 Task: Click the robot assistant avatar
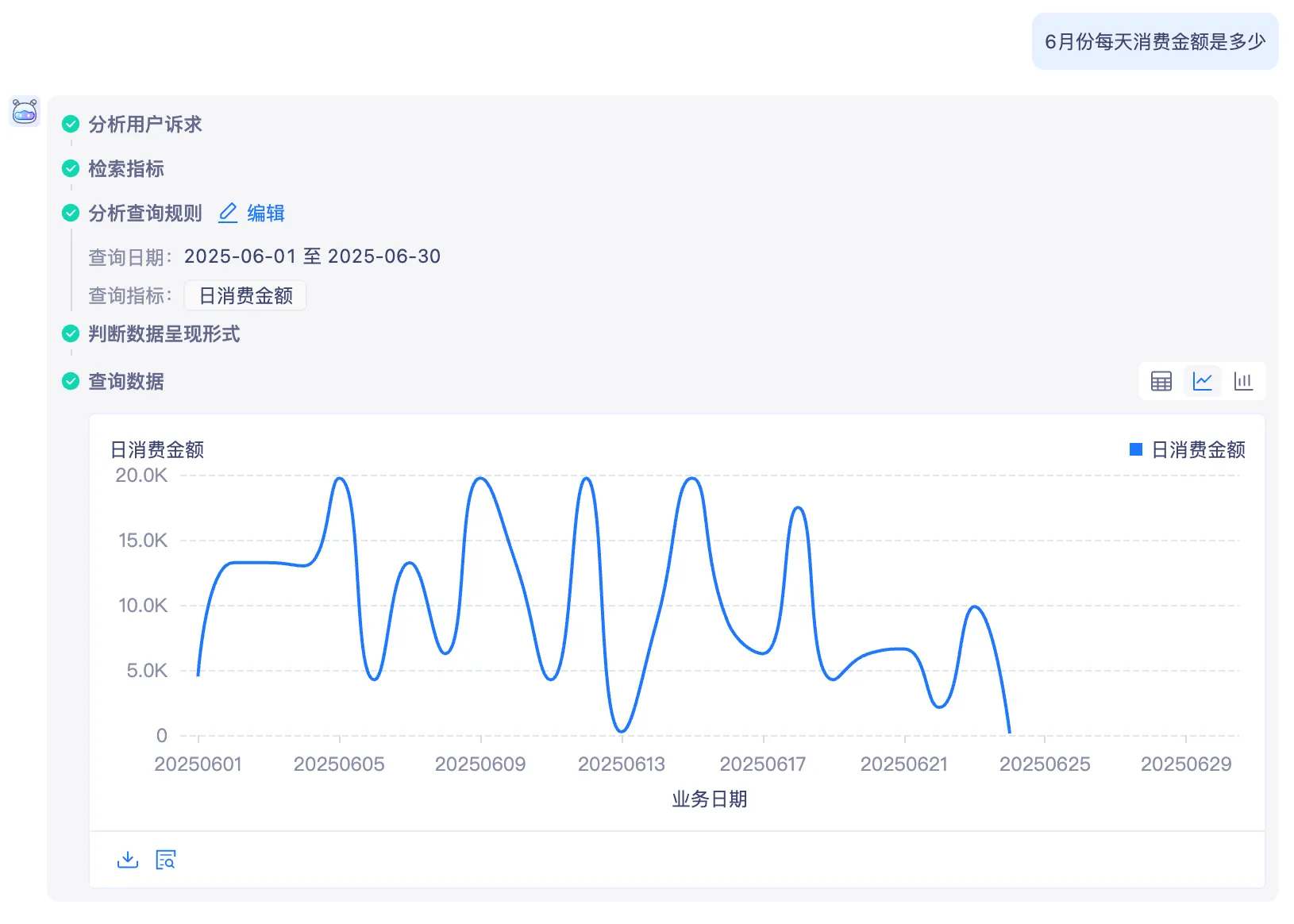[25, 112]
